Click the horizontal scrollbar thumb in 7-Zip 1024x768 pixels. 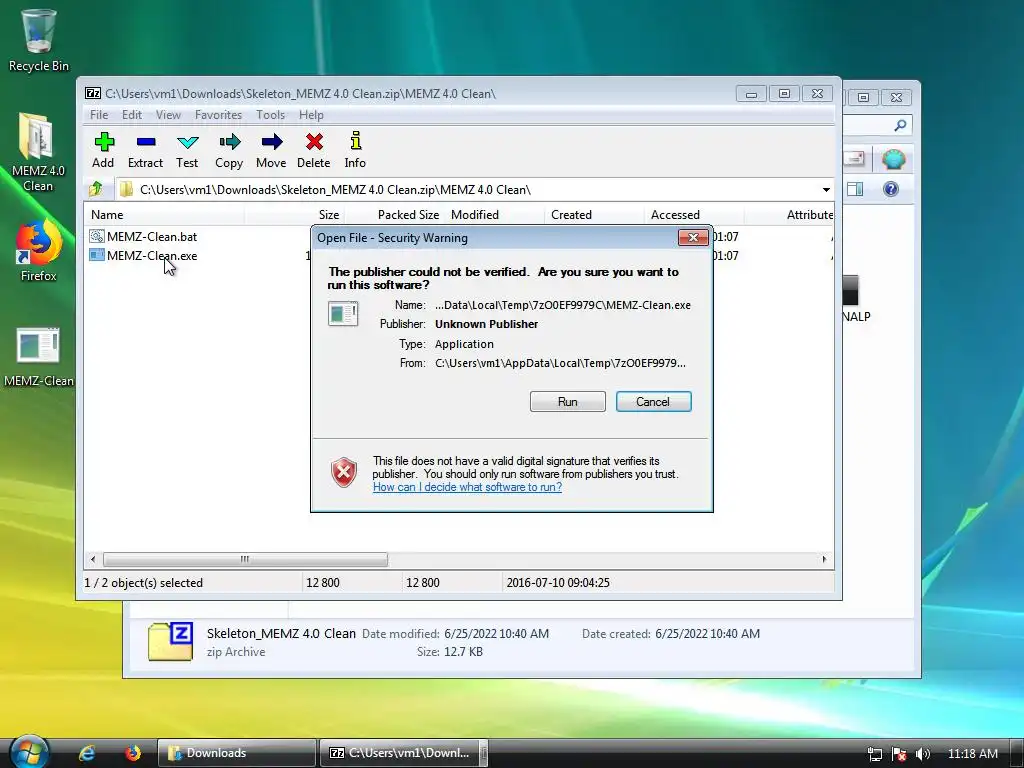click(x=245, y=559)
